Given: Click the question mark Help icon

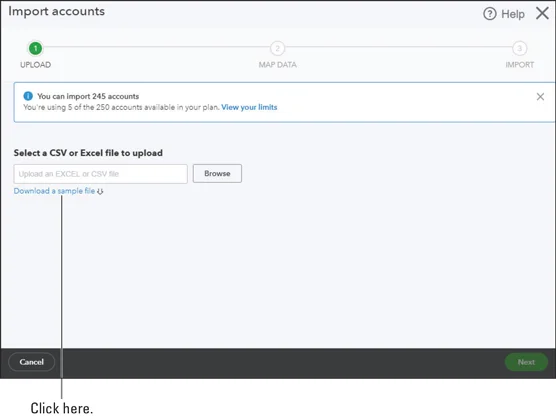Looking at the screenshot, I should [490, 14].
